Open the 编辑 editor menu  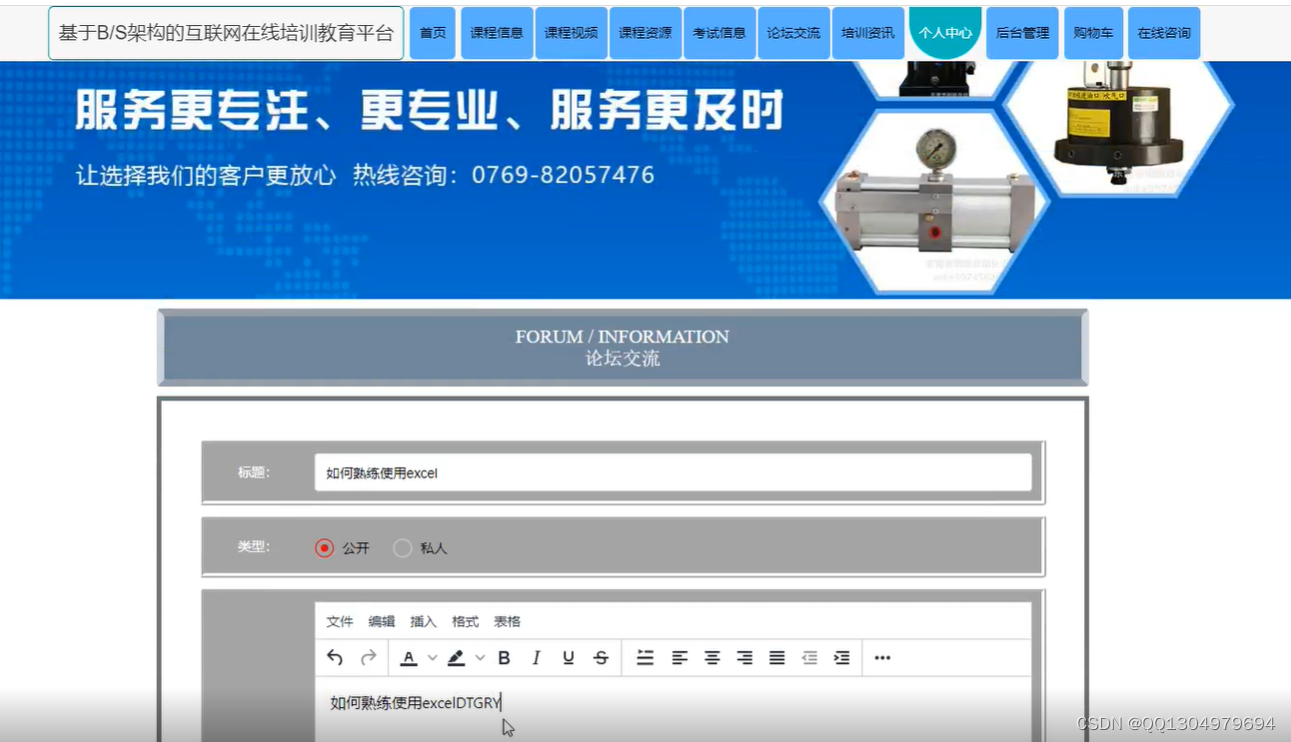coord(381,622)
